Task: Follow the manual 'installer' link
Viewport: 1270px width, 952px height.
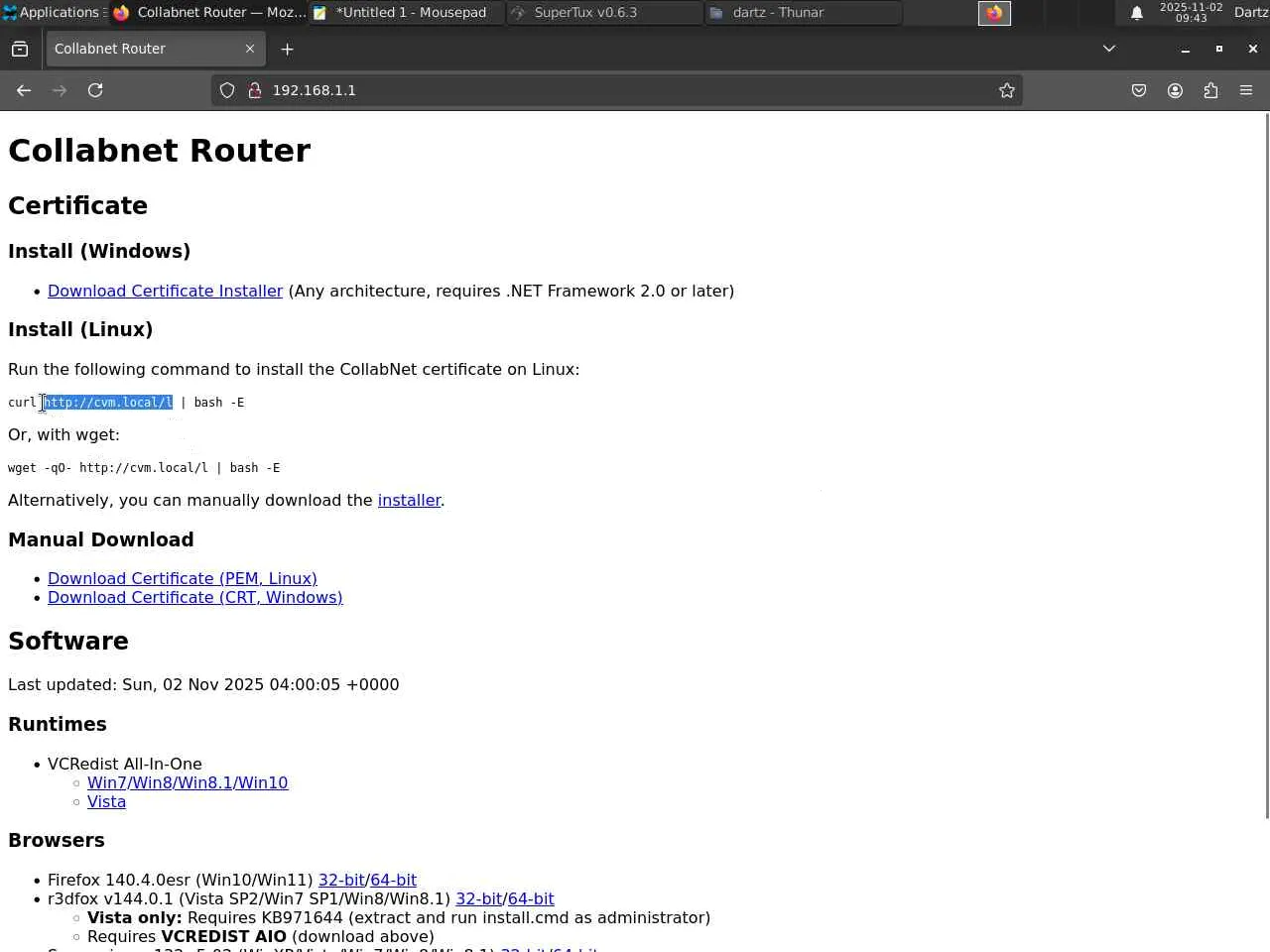Action: click(x=409, y=500)
